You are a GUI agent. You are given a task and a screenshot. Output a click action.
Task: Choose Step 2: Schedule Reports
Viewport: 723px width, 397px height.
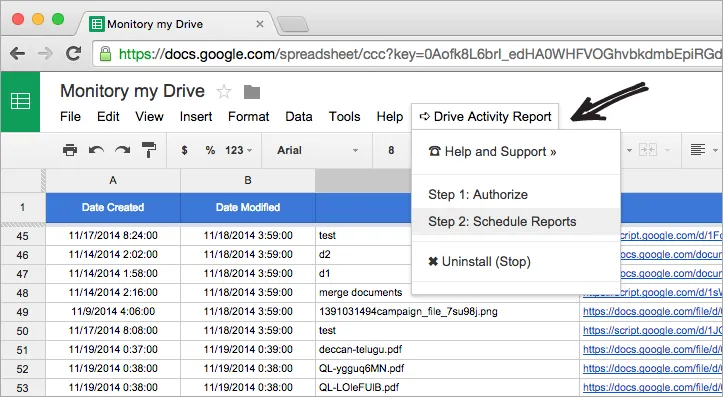[516, 222]
